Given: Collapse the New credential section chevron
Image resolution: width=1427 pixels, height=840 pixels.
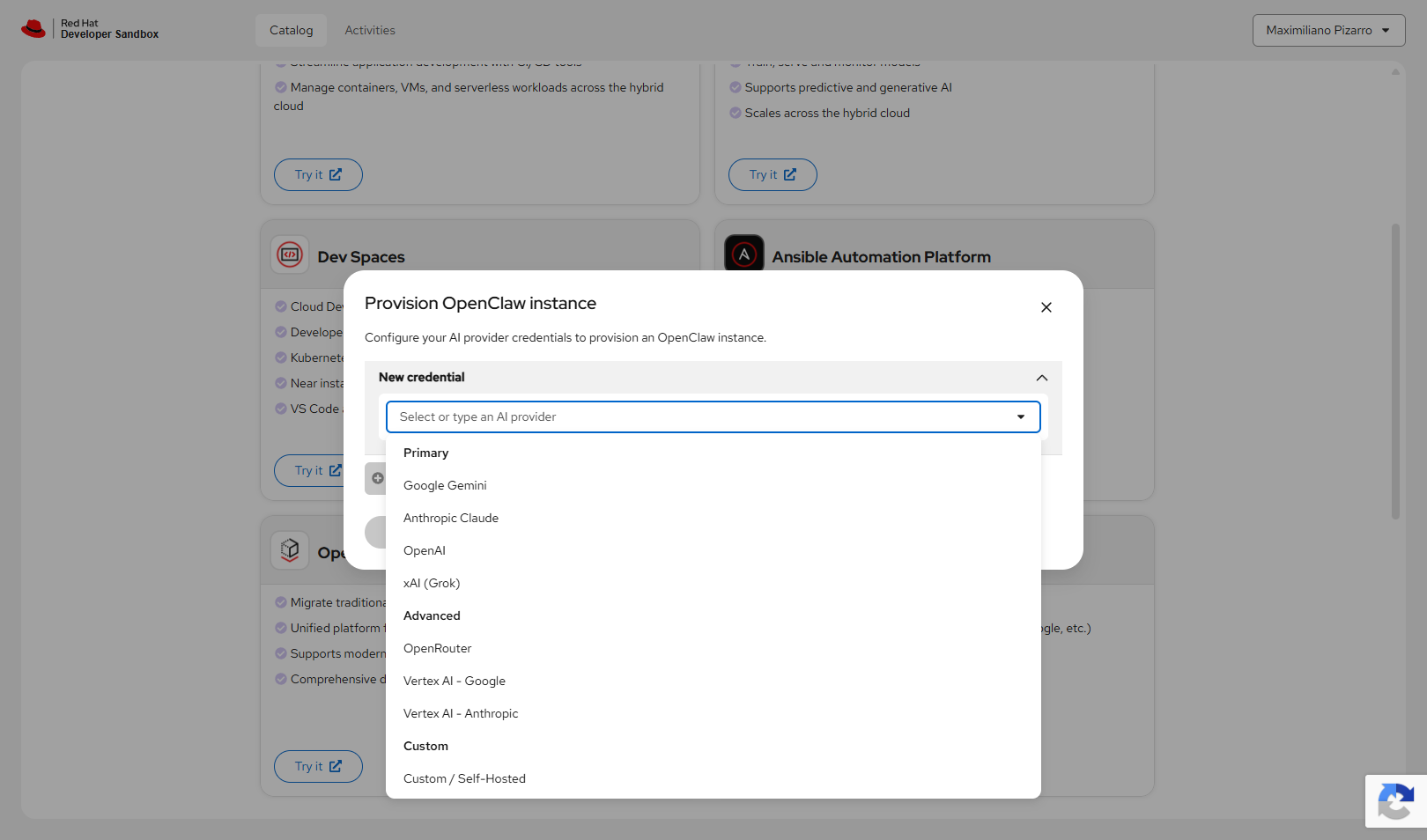Looking at the screenshot, I should pos(1042,378).
